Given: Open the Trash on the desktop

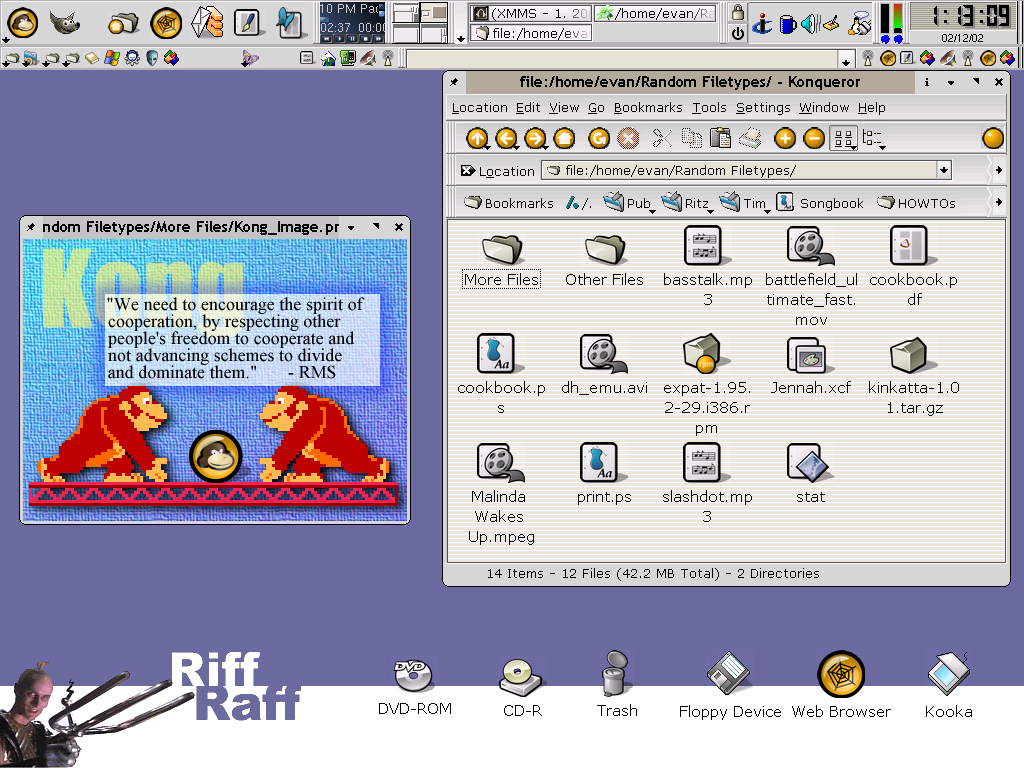Looking at the screenshot, I should (615, 684).
